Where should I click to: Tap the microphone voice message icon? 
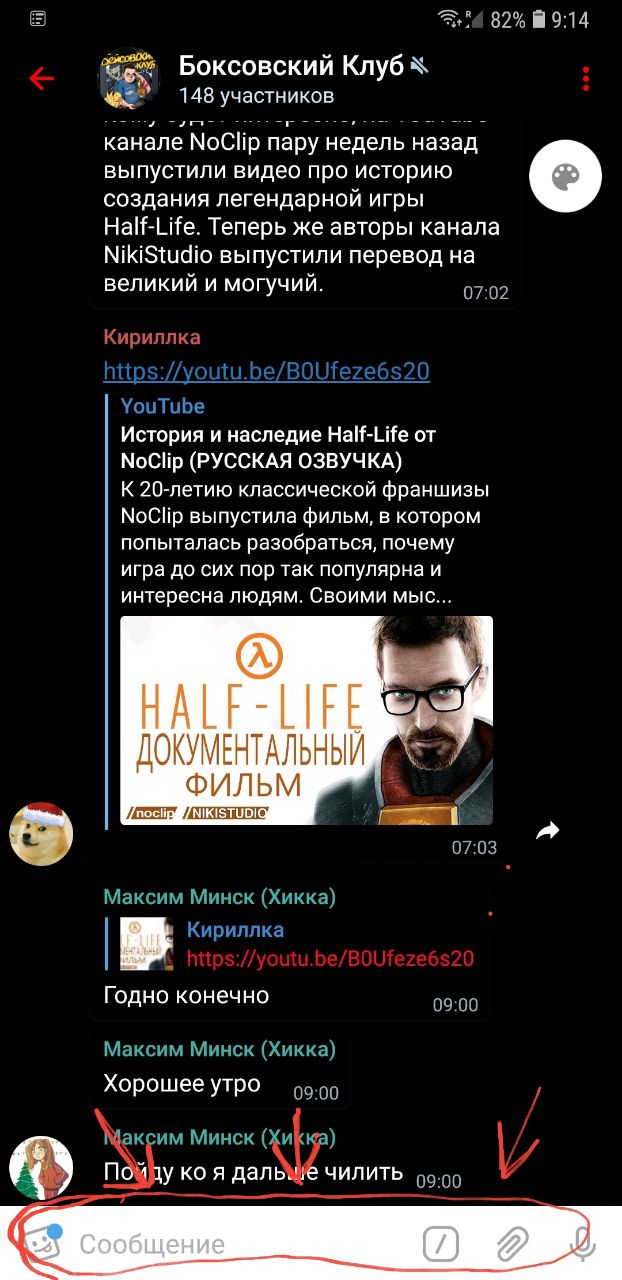point(583,1244)
